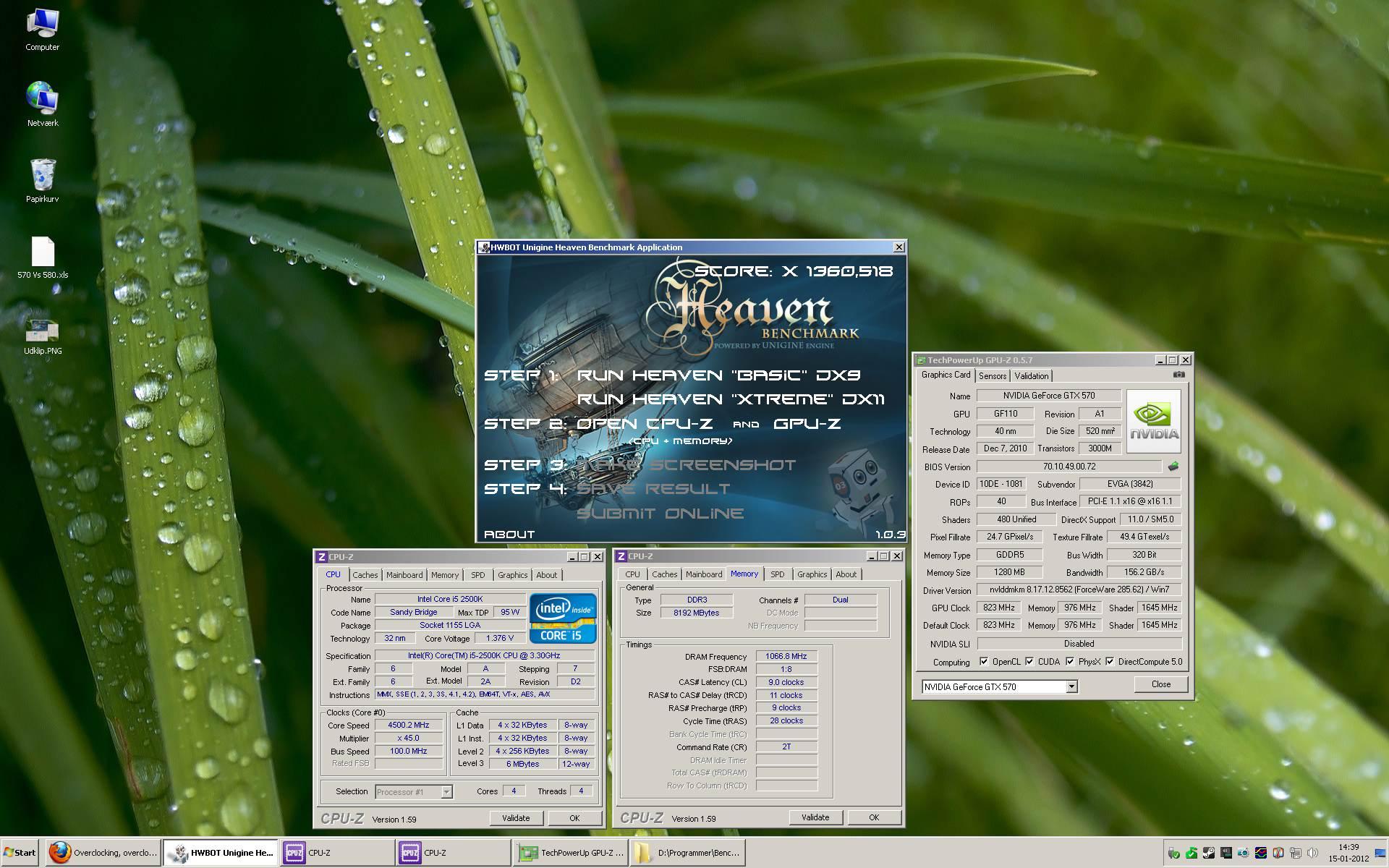Close the HWBOT Heaven Benchmark window
This screenshot has width=1389, height=868.
click(899, 247)
